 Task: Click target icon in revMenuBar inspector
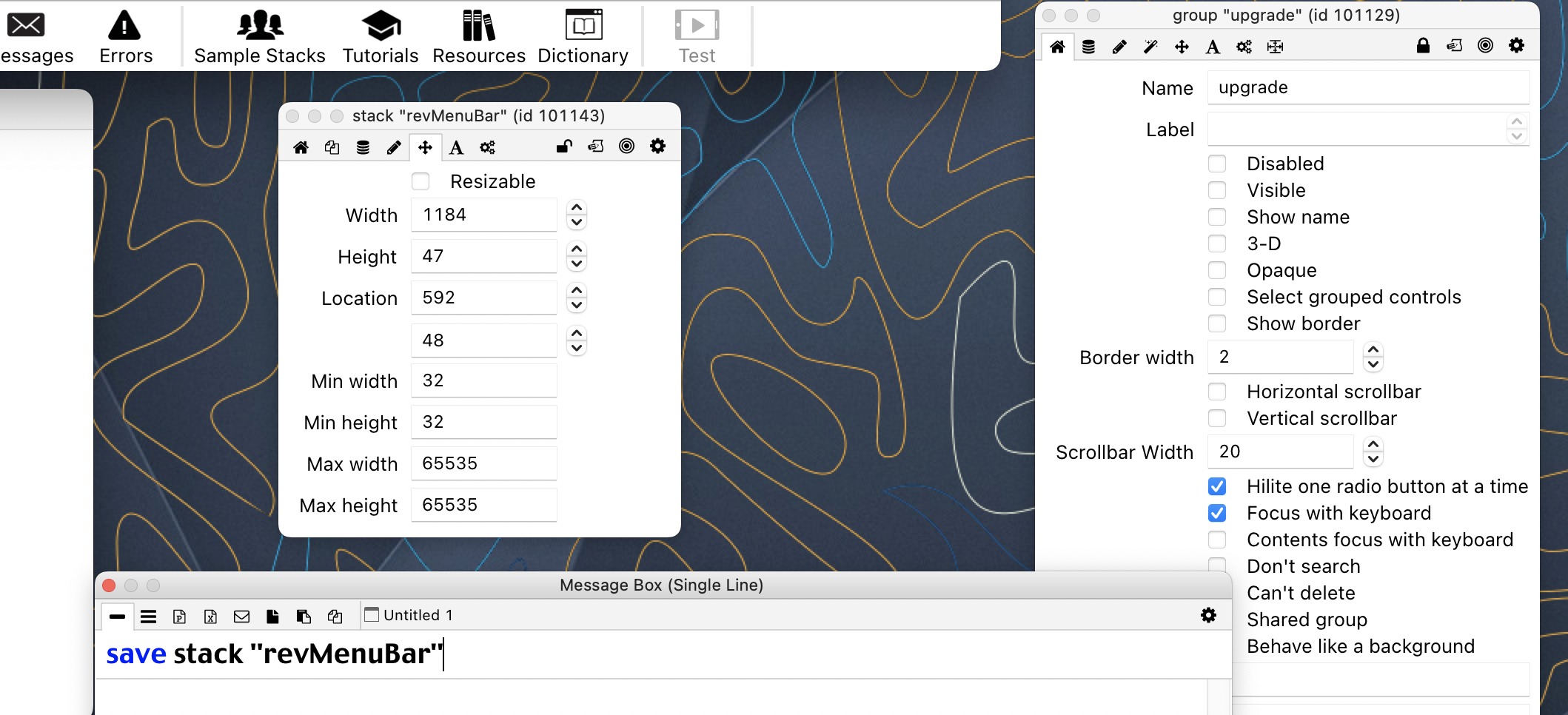coord(626,146)
